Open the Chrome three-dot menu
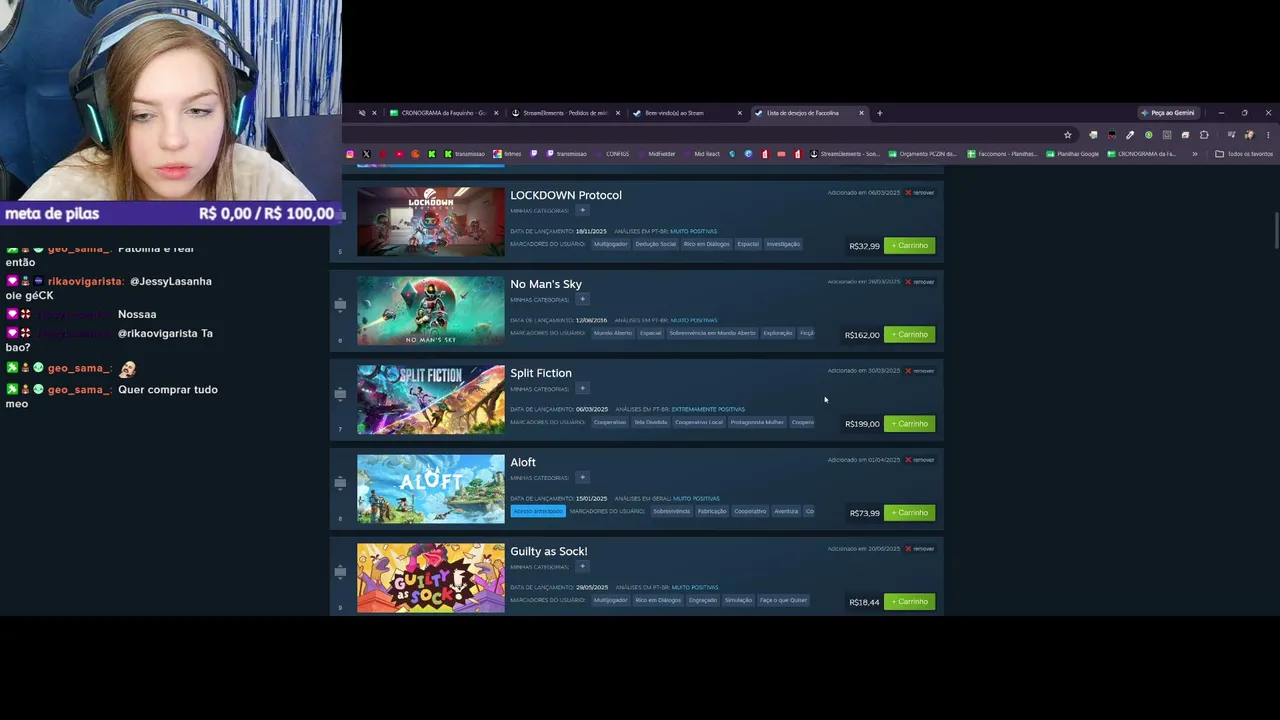The image size is (1280, 720). pos(1268,135)
